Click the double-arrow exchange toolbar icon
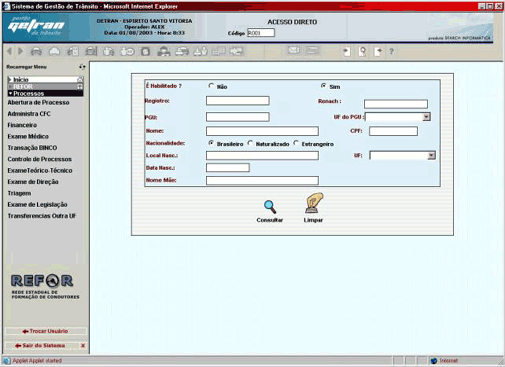The image size is (505, 367). 237,51
